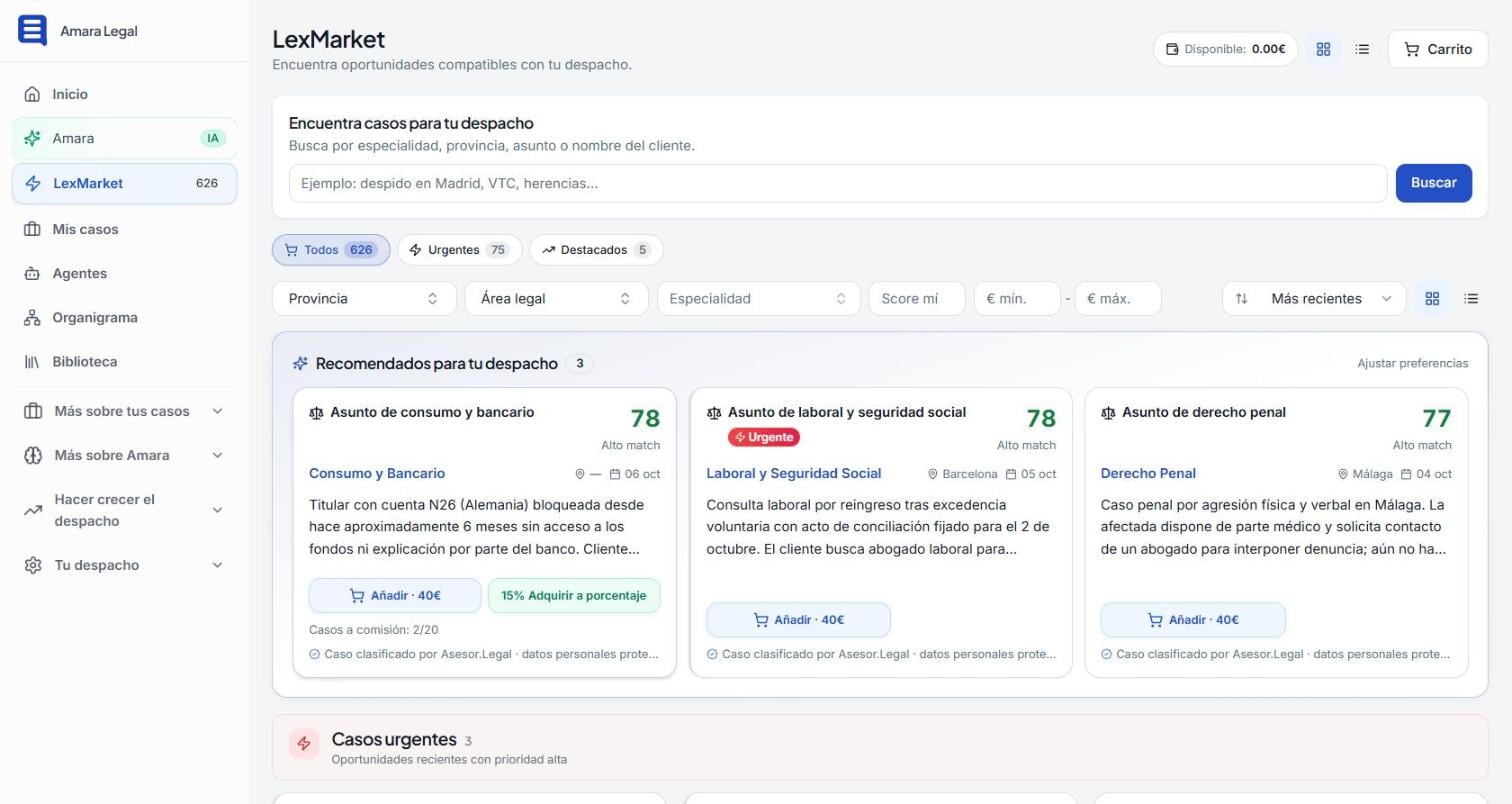Screen dimensions: 1512x804
Task: Click the Organigrama hierarchy icon
Action: coord(32,317)
